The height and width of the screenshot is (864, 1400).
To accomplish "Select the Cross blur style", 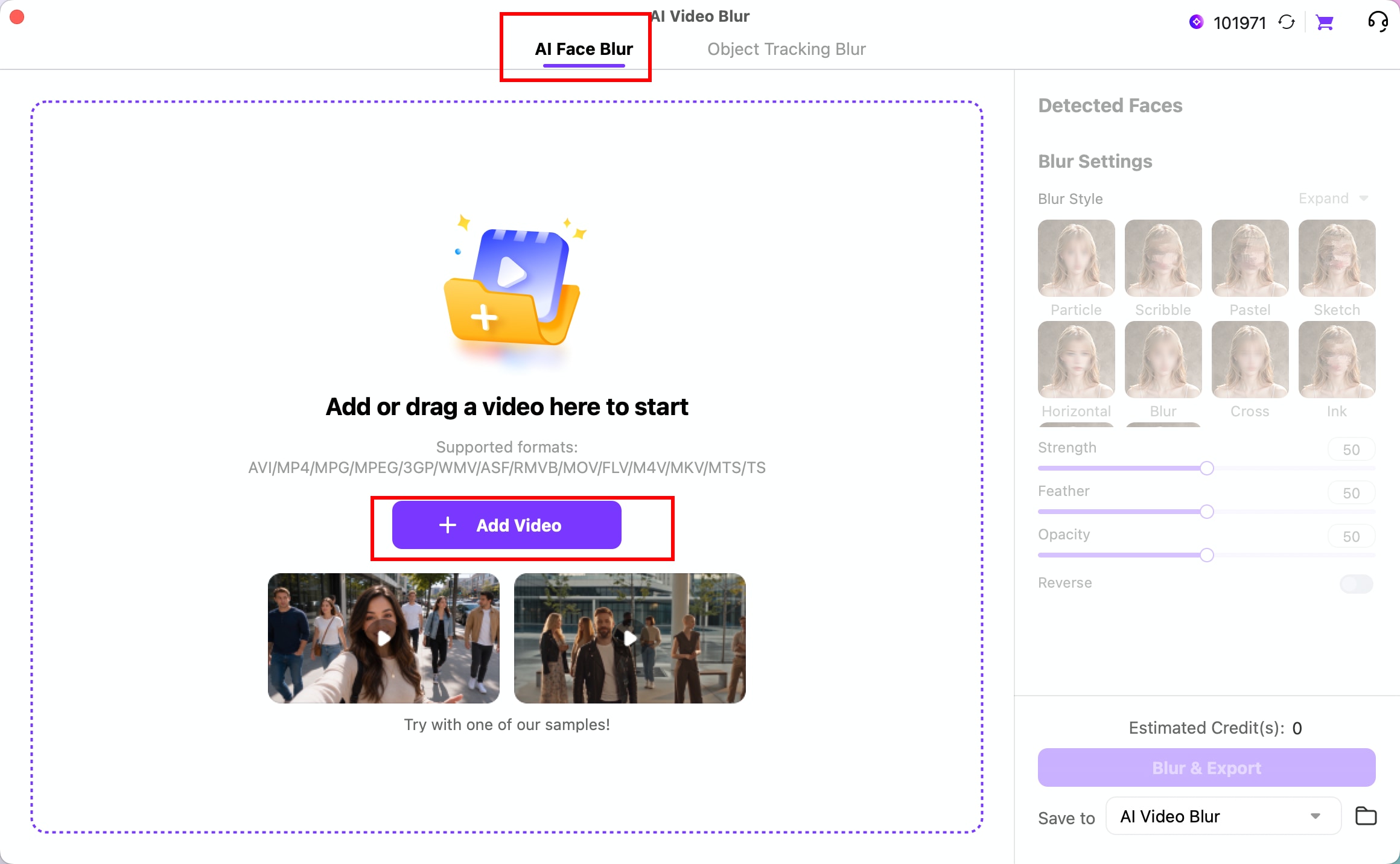I will 1250,359.
